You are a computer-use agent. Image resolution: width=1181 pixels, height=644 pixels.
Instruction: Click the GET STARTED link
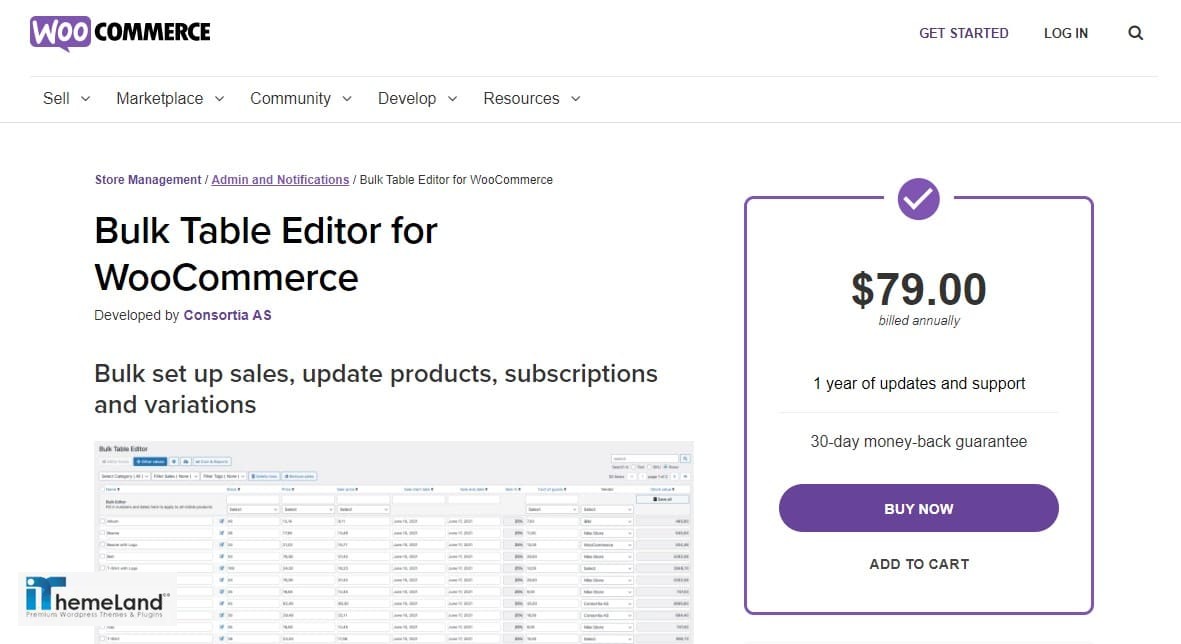963,33
